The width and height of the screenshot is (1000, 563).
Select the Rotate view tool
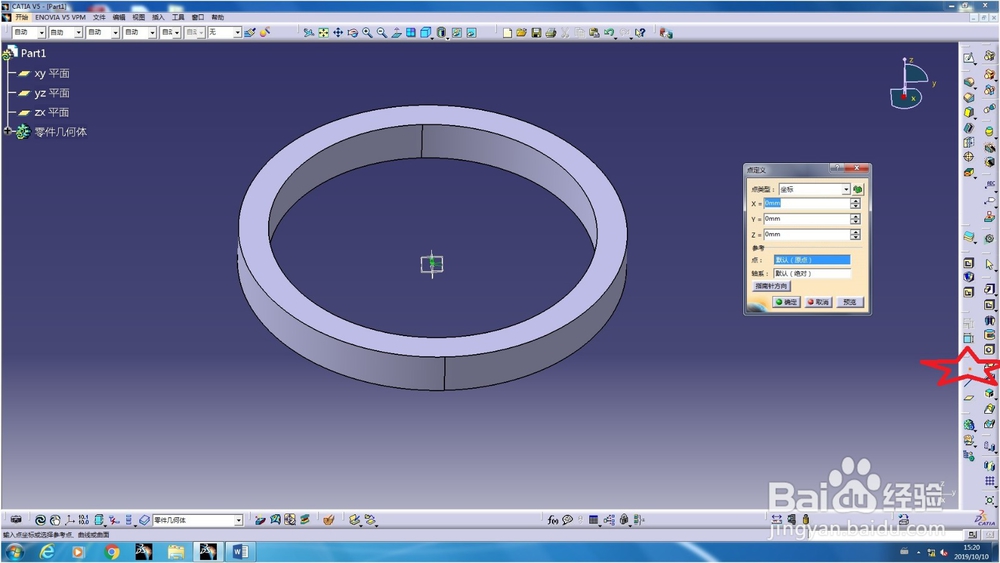tap(353, 33)
